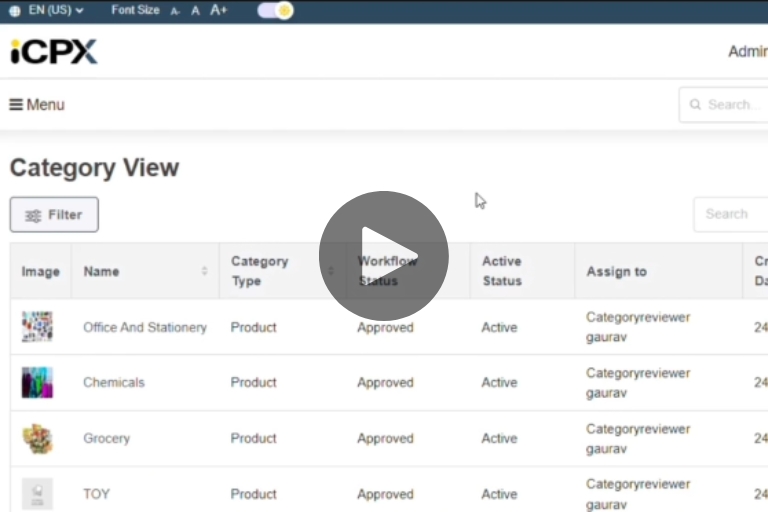Viewport: 768px width, 512px height.
Task: Sort table by Category Type column
Action: pos(331,271)
